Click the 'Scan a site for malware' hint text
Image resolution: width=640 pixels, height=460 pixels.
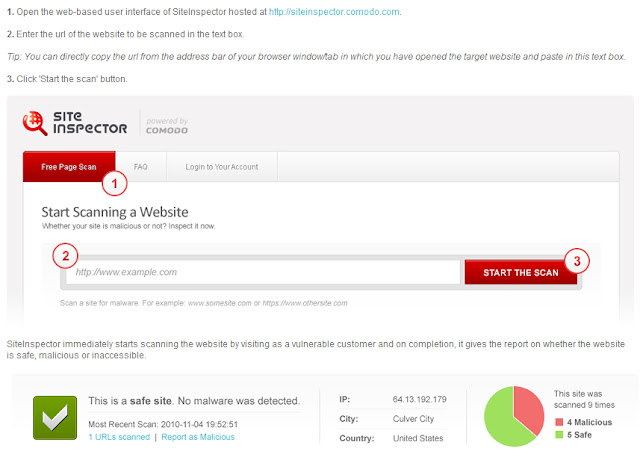click(204, 303)
